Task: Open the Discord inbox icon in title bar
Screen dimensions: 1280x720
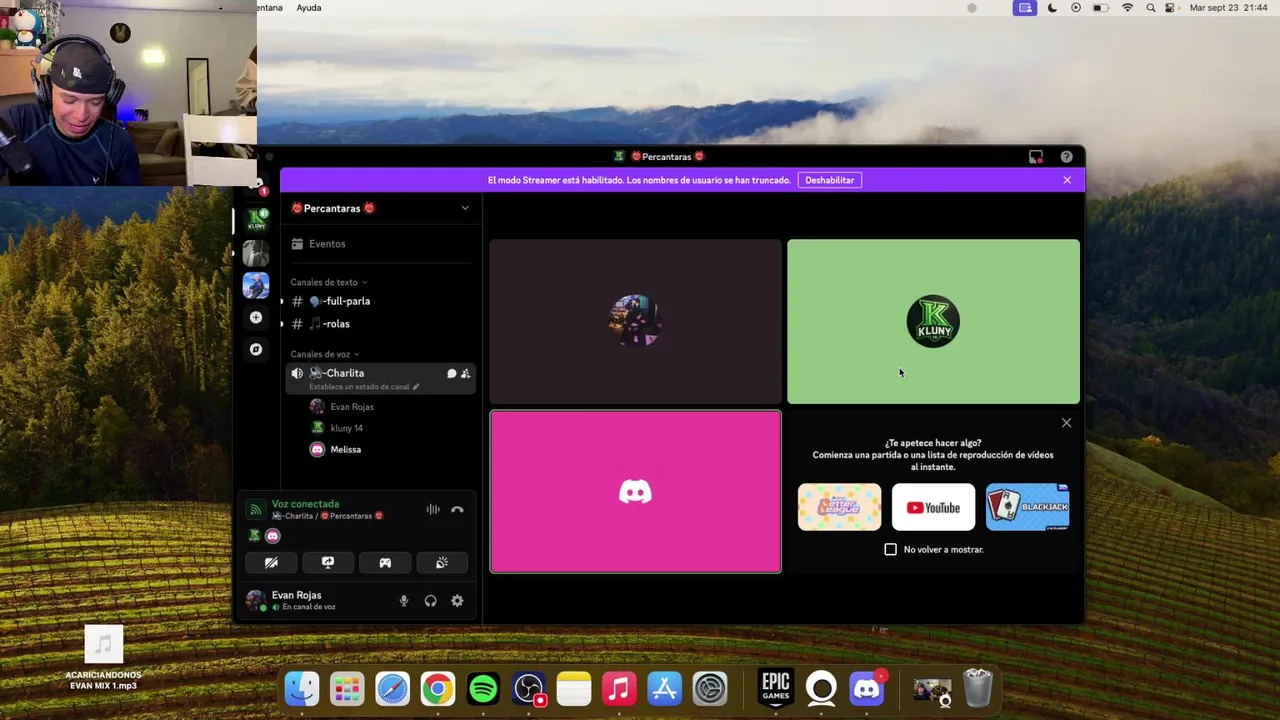Action: click(1036, 157)
